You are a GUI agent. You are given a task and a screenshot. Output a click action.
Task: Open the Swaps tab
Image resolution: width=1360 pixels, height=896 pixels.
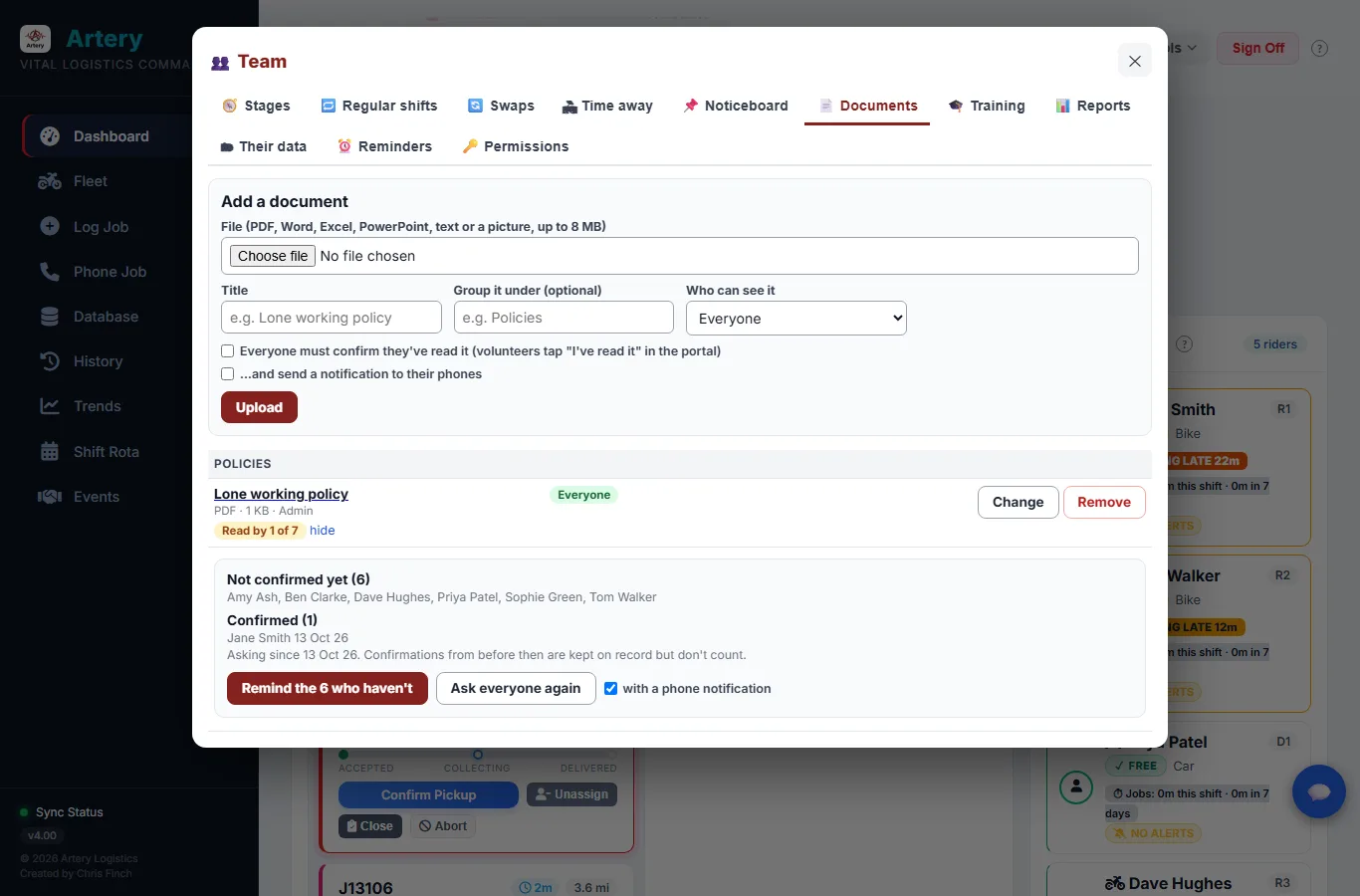tap(501, 106)
